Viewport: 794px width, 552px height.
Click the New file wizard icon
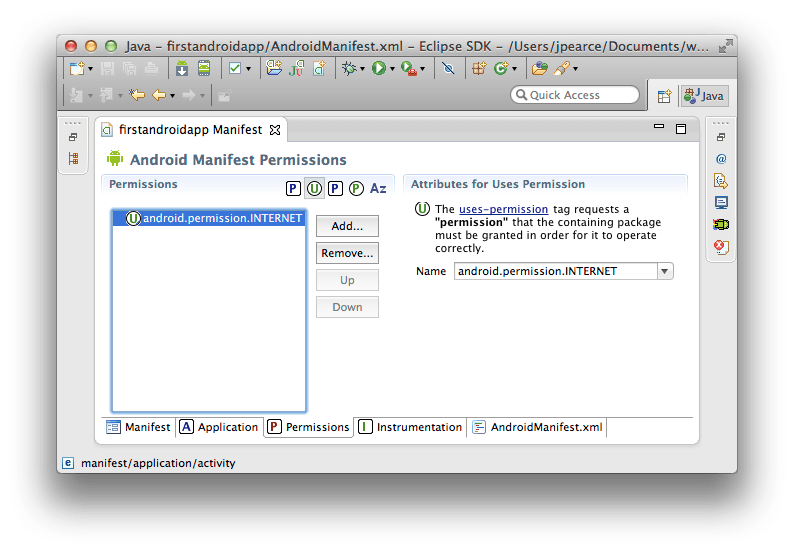77,68
